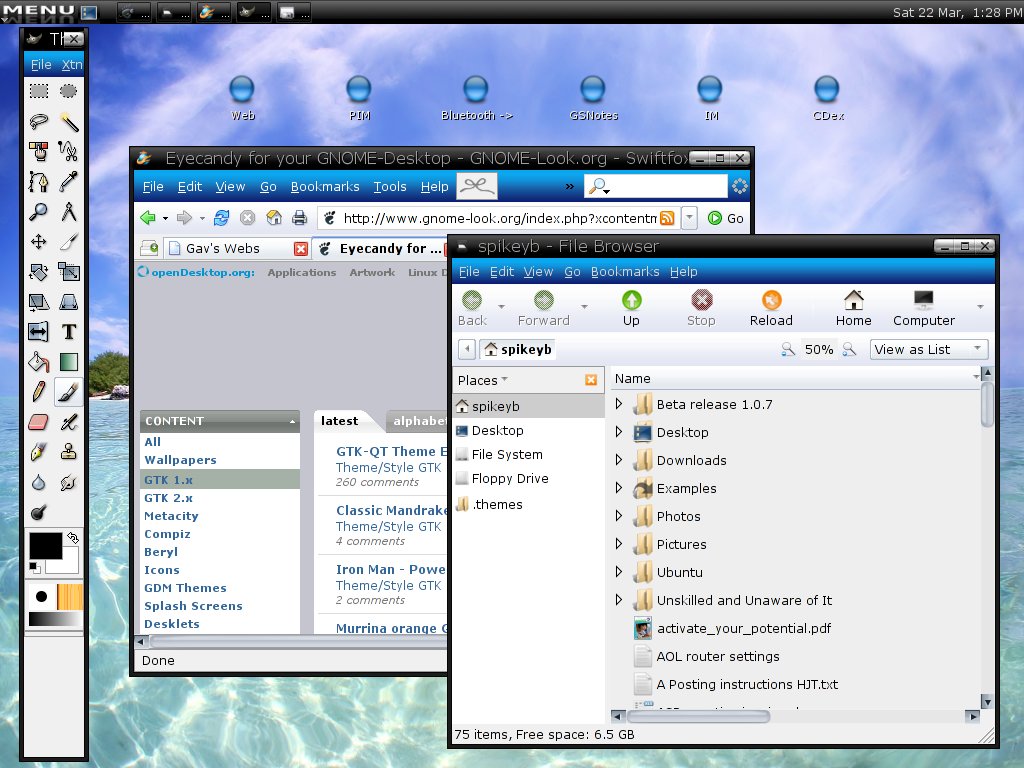Print the page using Swiftfox printer icon
The width and height of the screenshot is (1024, 768).
pos(299,217)
